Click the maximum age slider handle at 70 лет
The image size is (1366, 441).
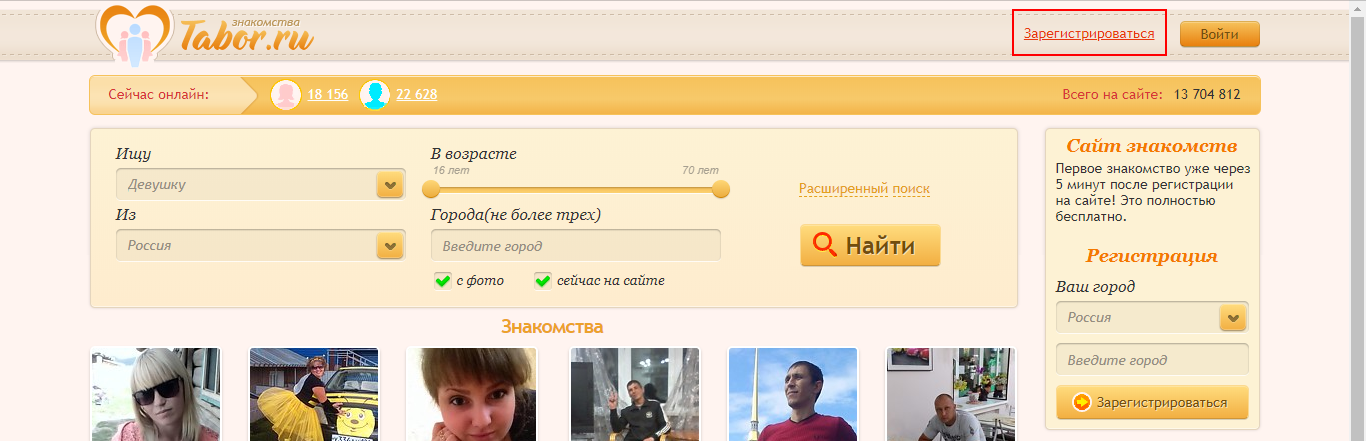(x=720, y=189)
